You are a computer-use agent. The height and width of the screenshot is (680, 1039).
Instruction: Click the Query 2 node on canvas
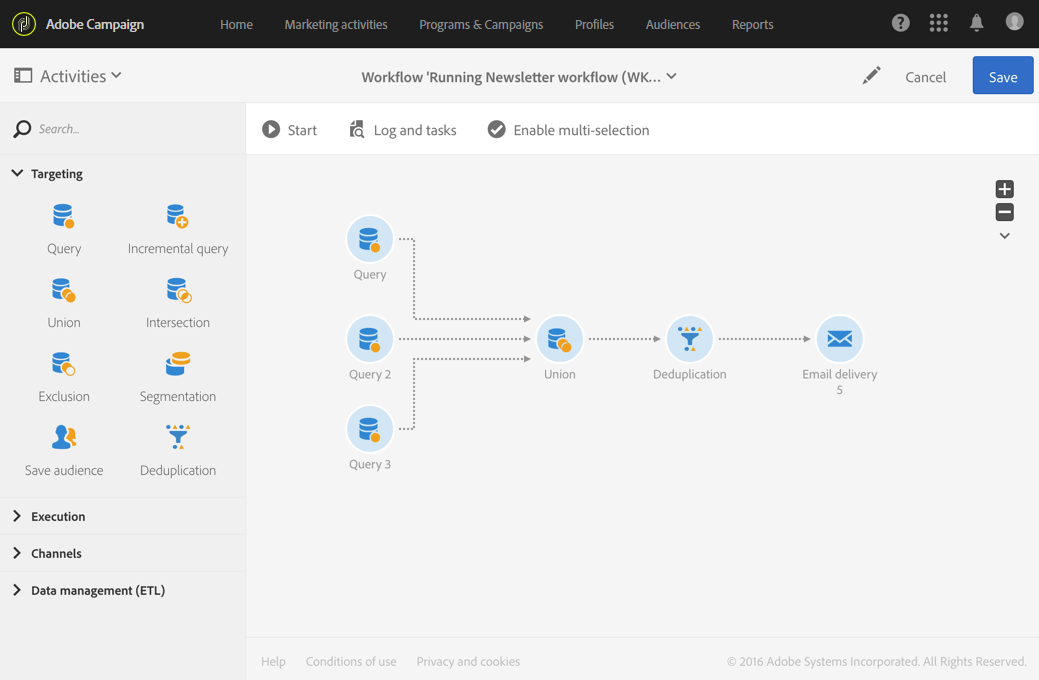[x=370, y=339]
